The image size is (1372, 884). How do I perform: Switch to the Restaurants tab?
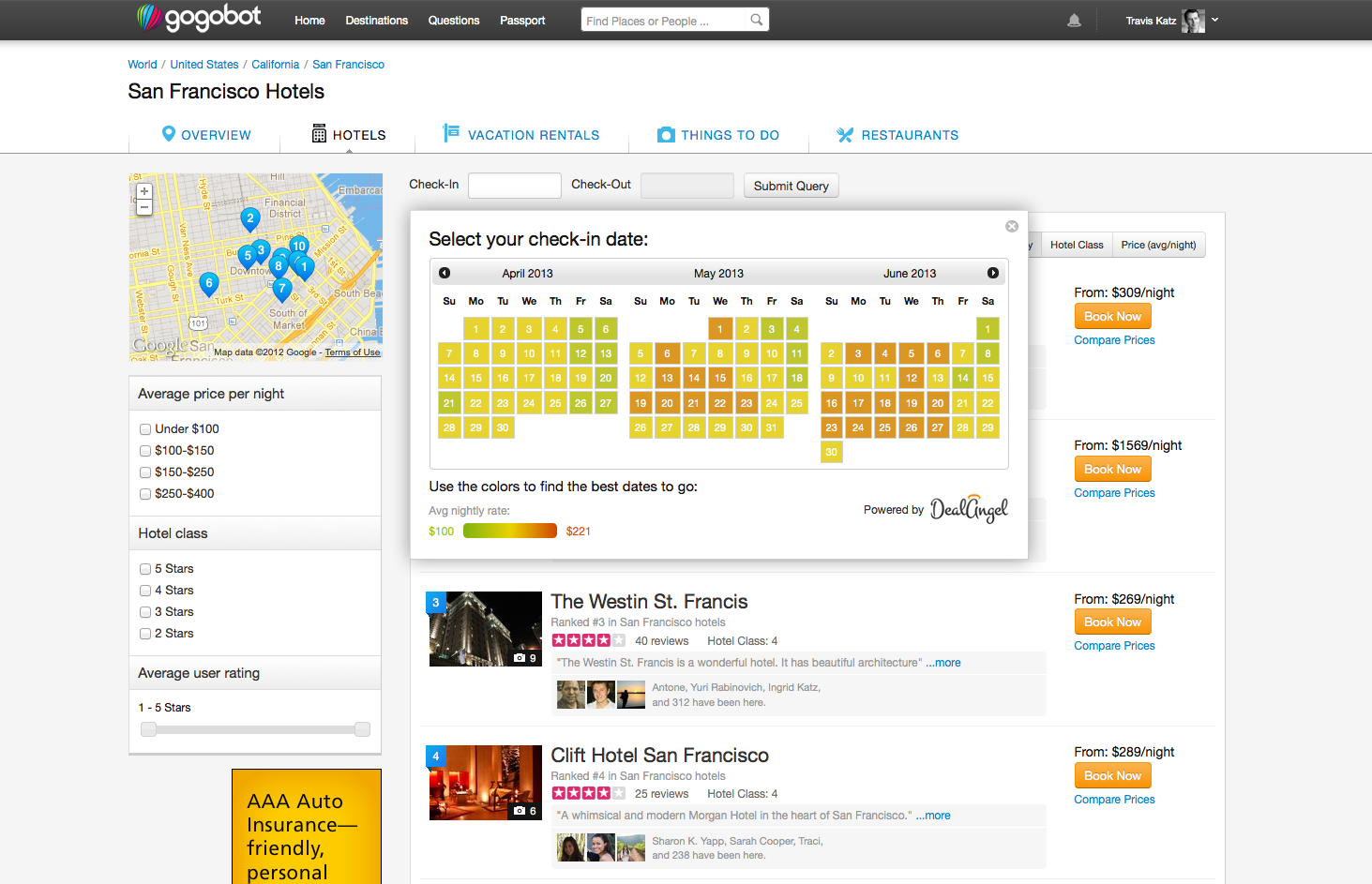(897, 135)
